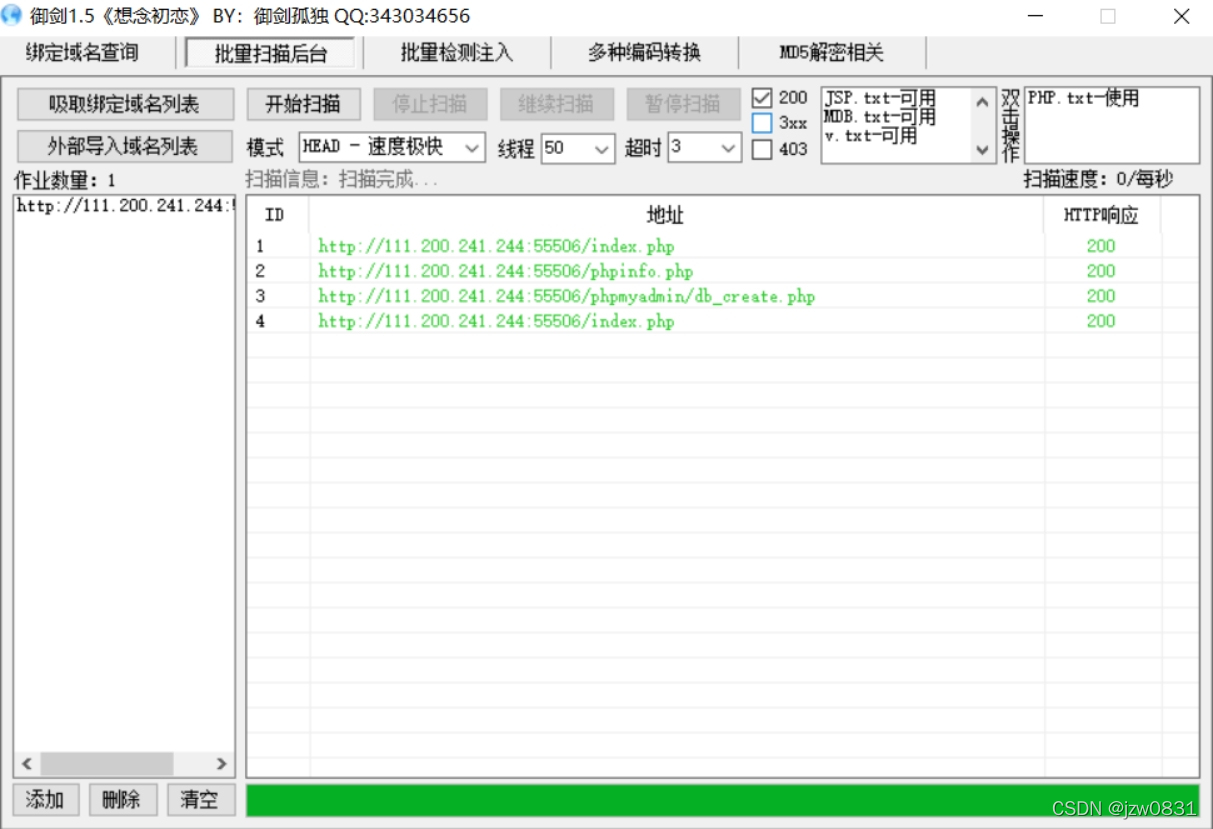
Task: Click the right arrow of the horizontal scrollbar
Action: pyautogui.click(x=223, y=762)
